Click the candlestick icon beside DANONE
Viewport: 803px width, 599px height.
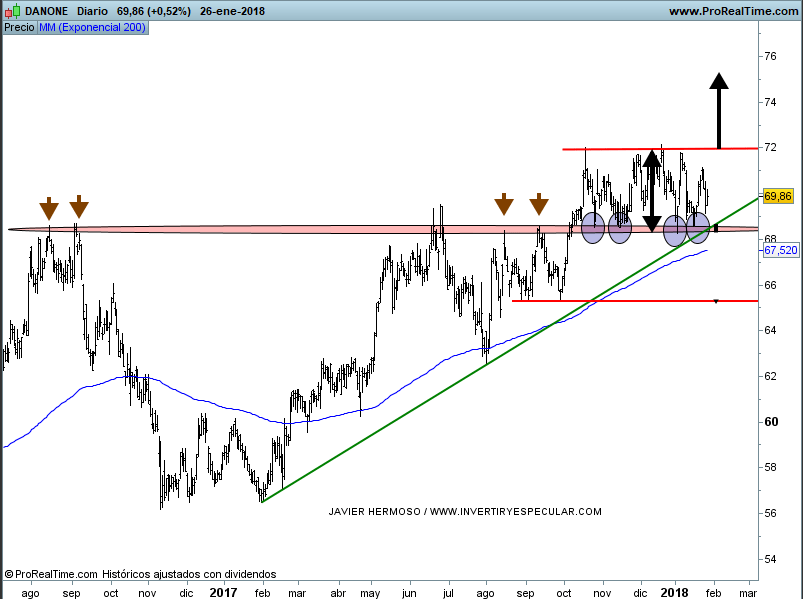[13, 11]
